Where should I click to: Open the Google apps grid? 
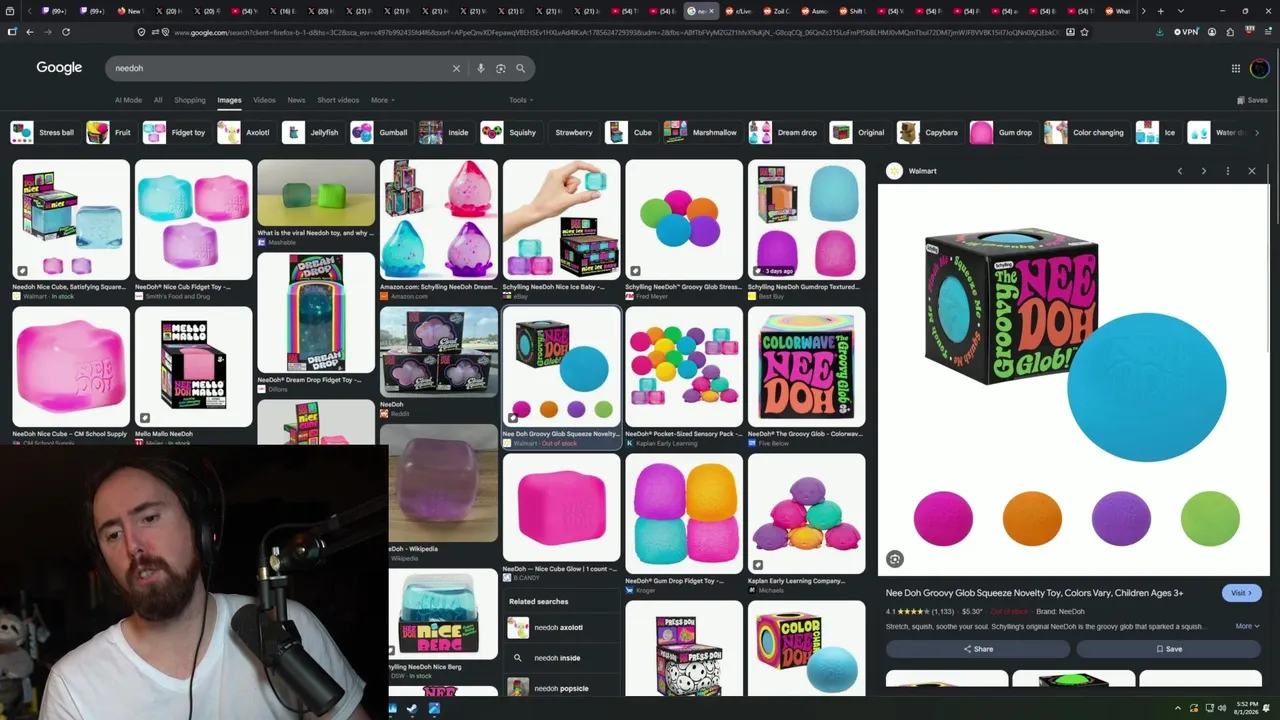tap(1236, 68)
